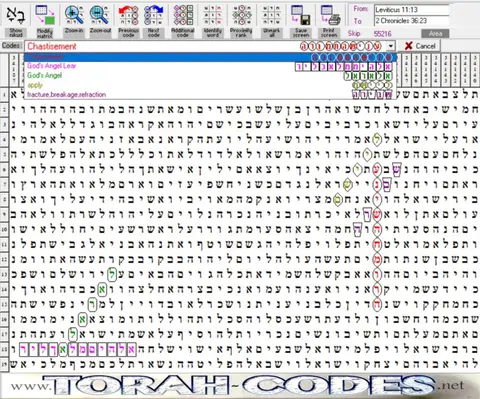
Task: Toggle the Show nikud icon
Action: (x=15, y=15)
